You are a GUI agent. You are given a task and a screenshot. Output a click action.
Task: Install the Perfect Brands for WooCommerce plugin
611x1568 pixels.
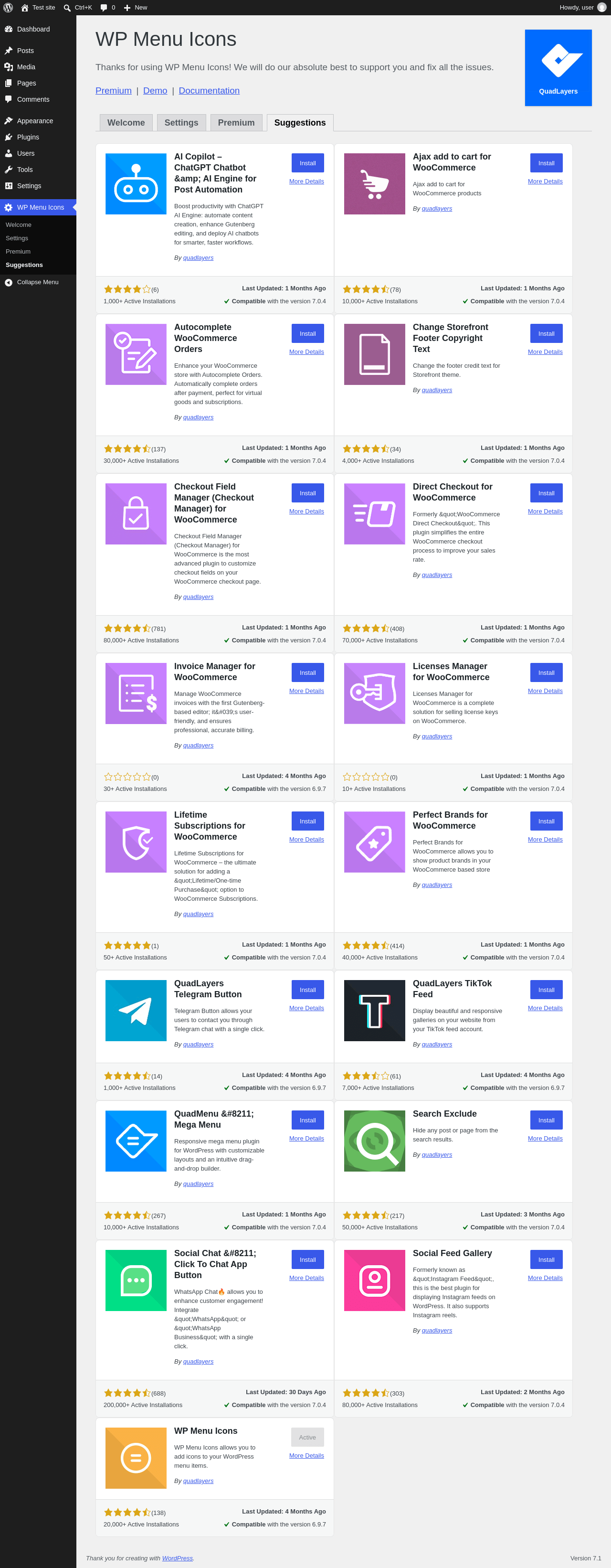(546, 821)
